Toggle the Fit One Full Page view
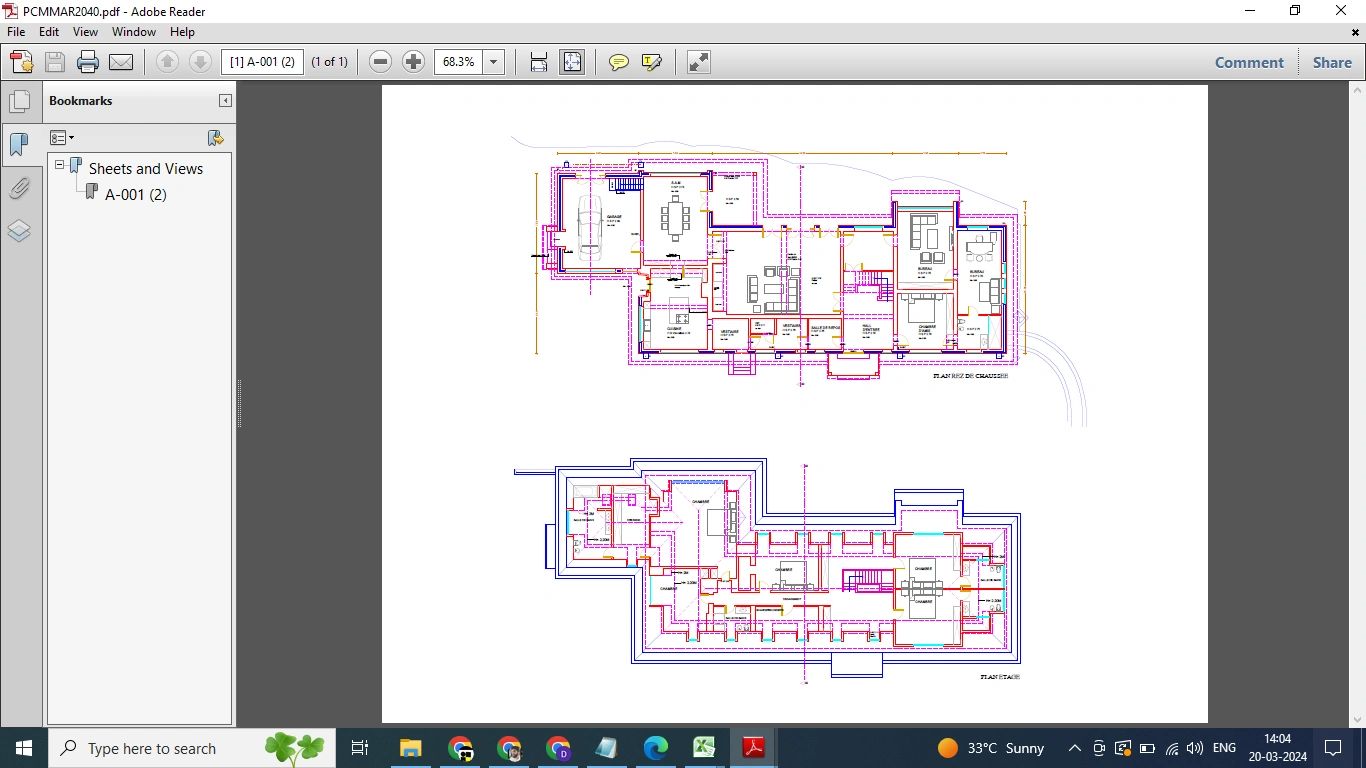Screen dimensions: 1366x768 (572, 62)
